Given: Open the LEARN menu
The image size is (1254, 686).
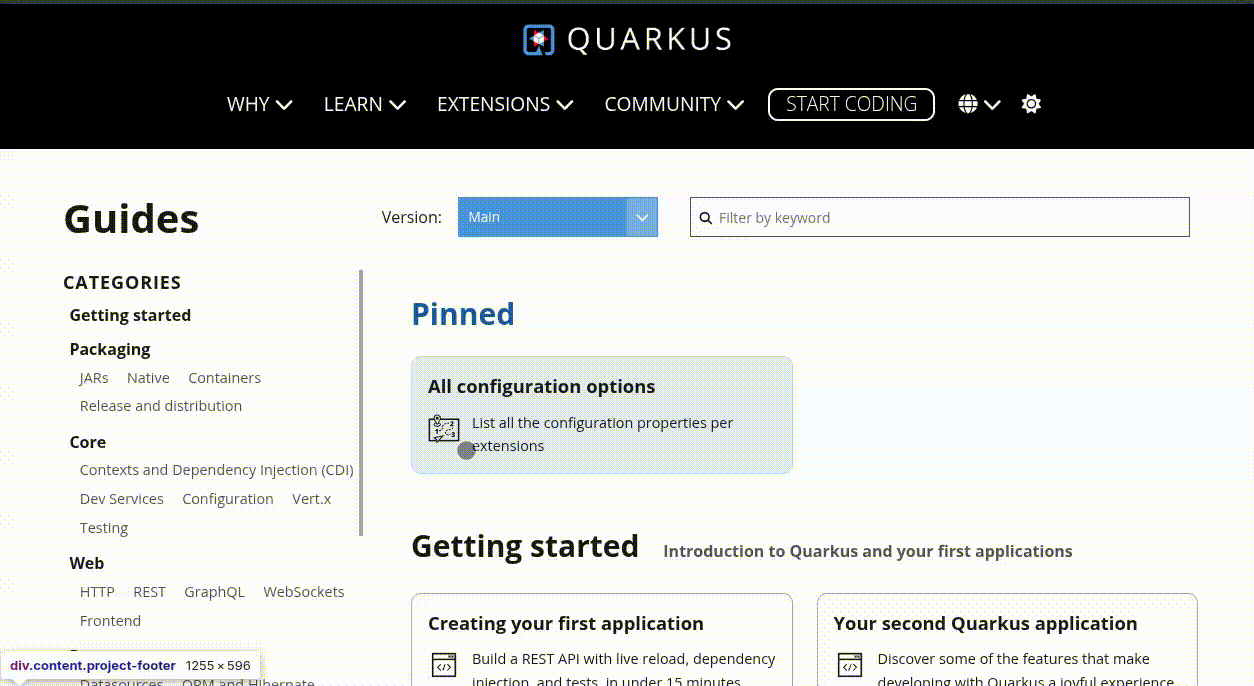Looking at the screenshot, I should pos(365,104).
